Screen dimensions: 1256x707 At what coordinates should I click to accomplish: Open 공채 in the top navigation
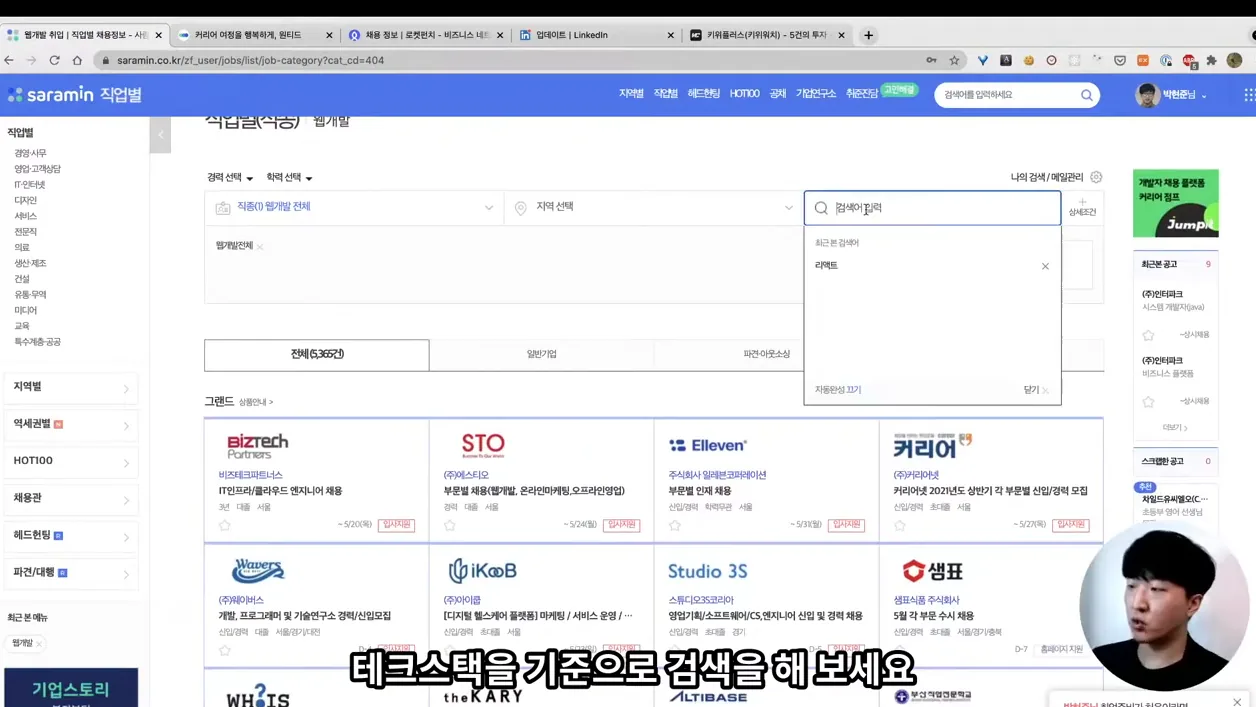pos(777,94)
